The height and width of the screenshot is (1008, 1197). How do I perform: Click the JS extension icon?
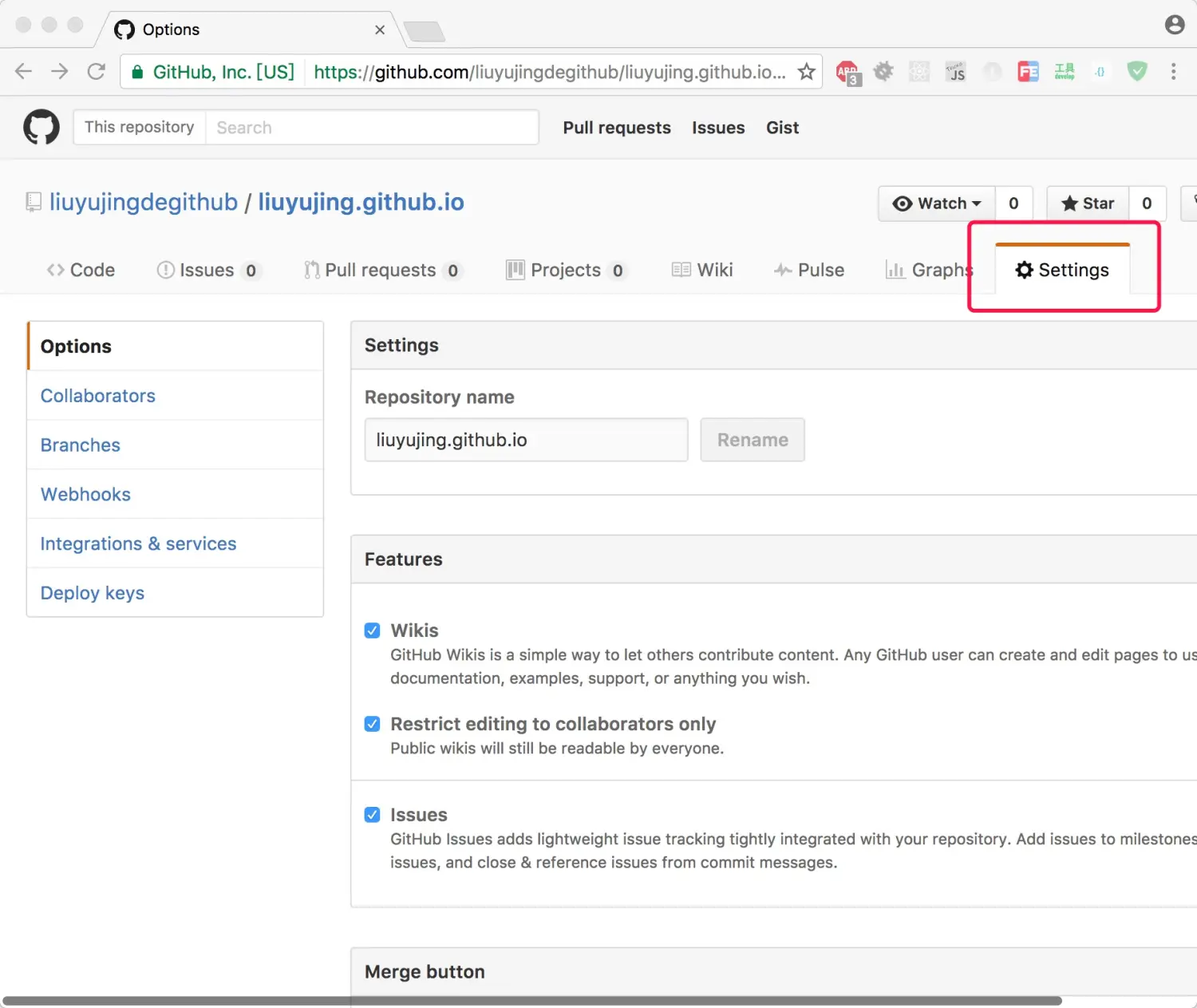point(955,72)
